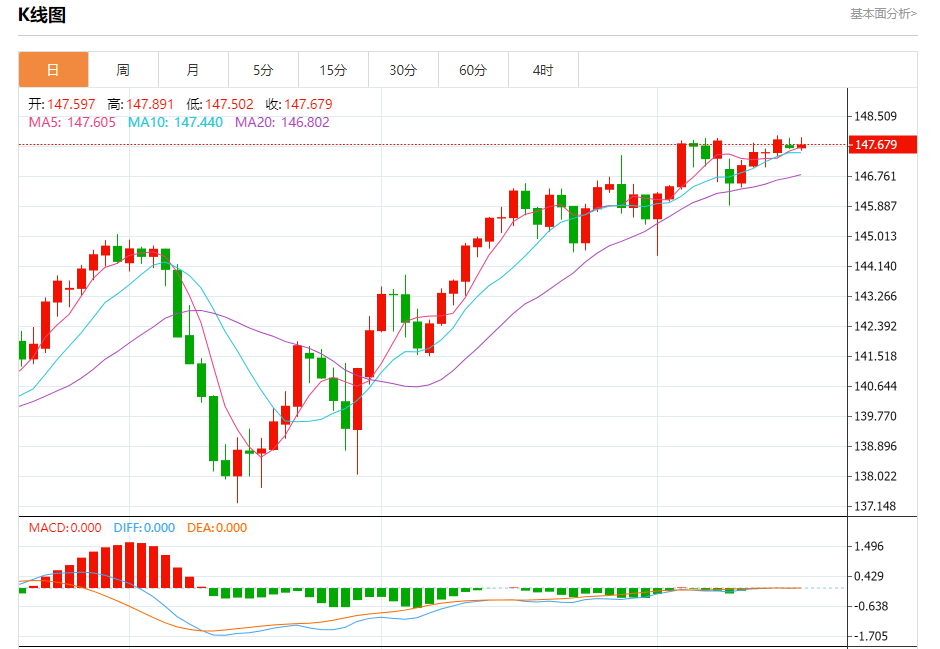Click the high price 147.891 value
Viewport: 940px width, 649px height.
click(150, 104)
